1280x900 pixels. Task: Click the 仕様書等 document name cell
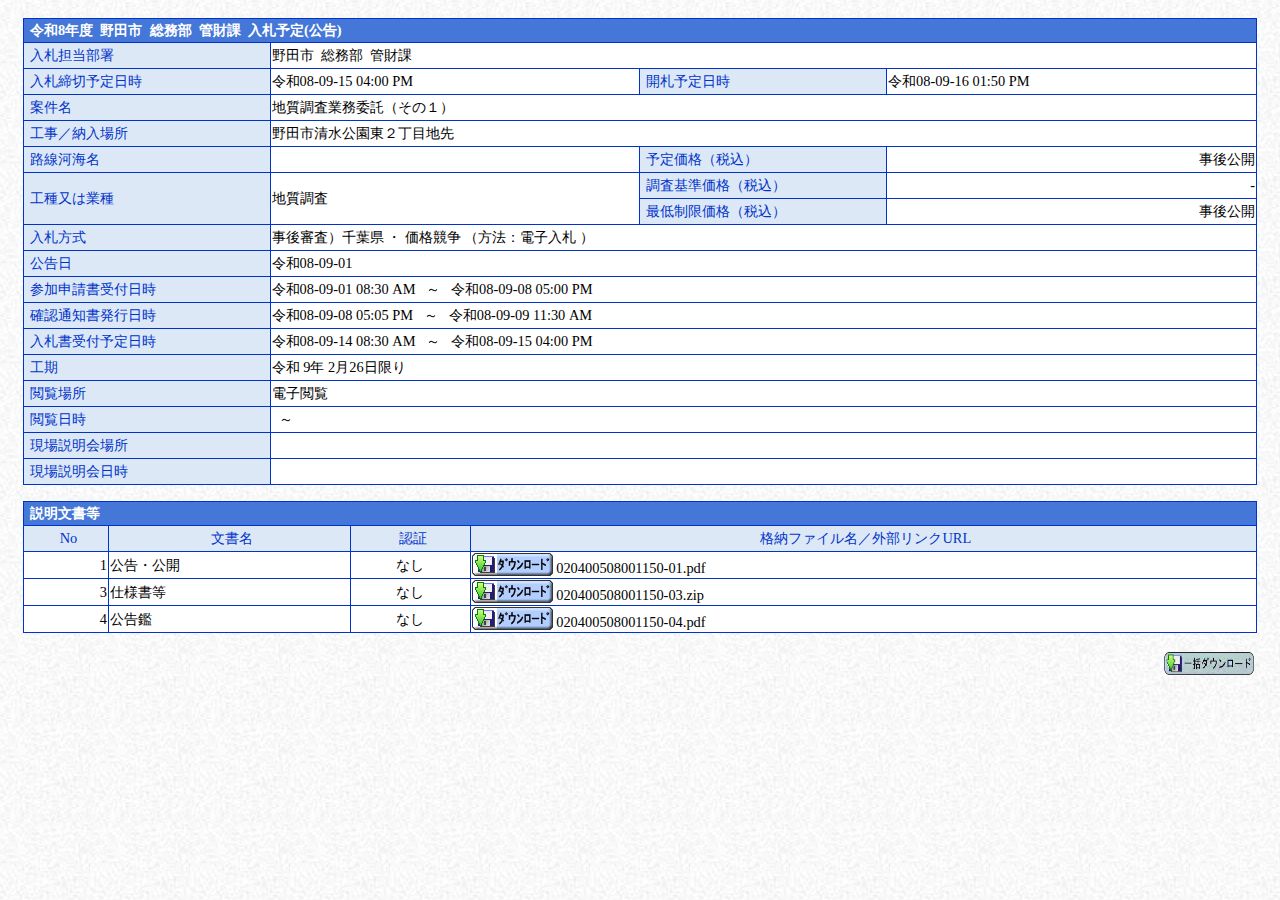pyautogui.click(x=229, y=592)
